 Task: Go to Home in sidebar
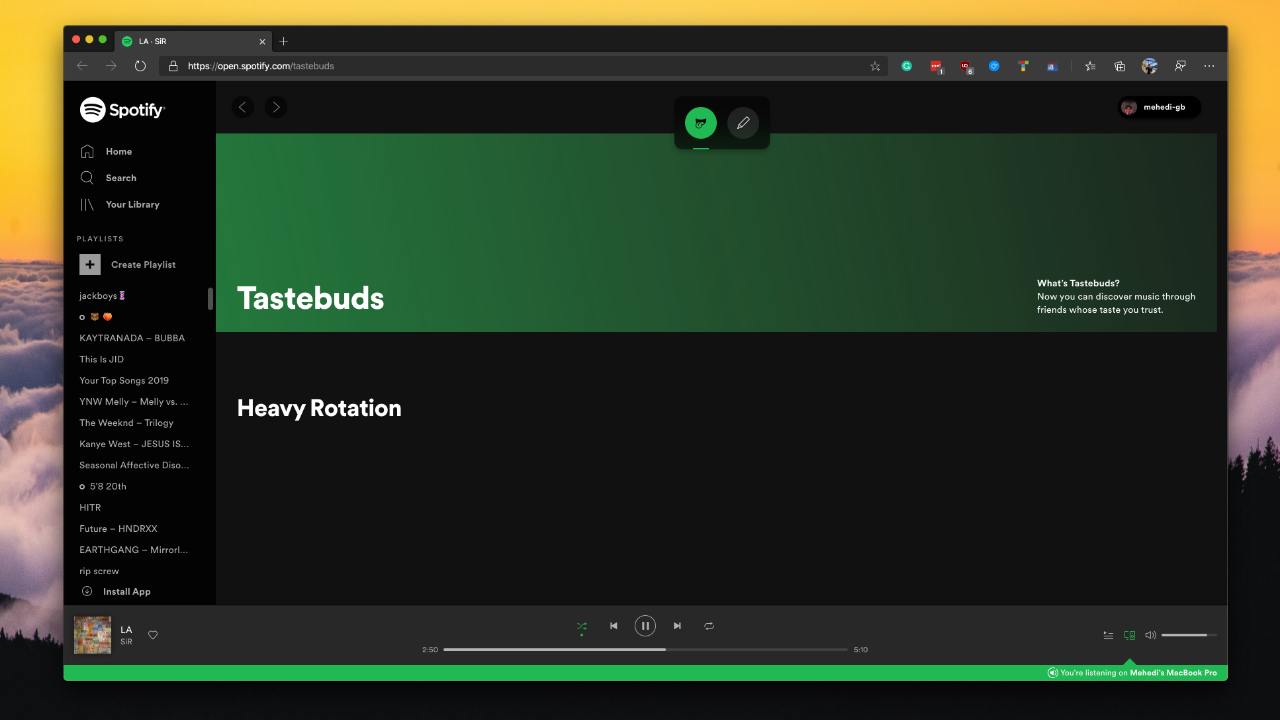[118, 152]
